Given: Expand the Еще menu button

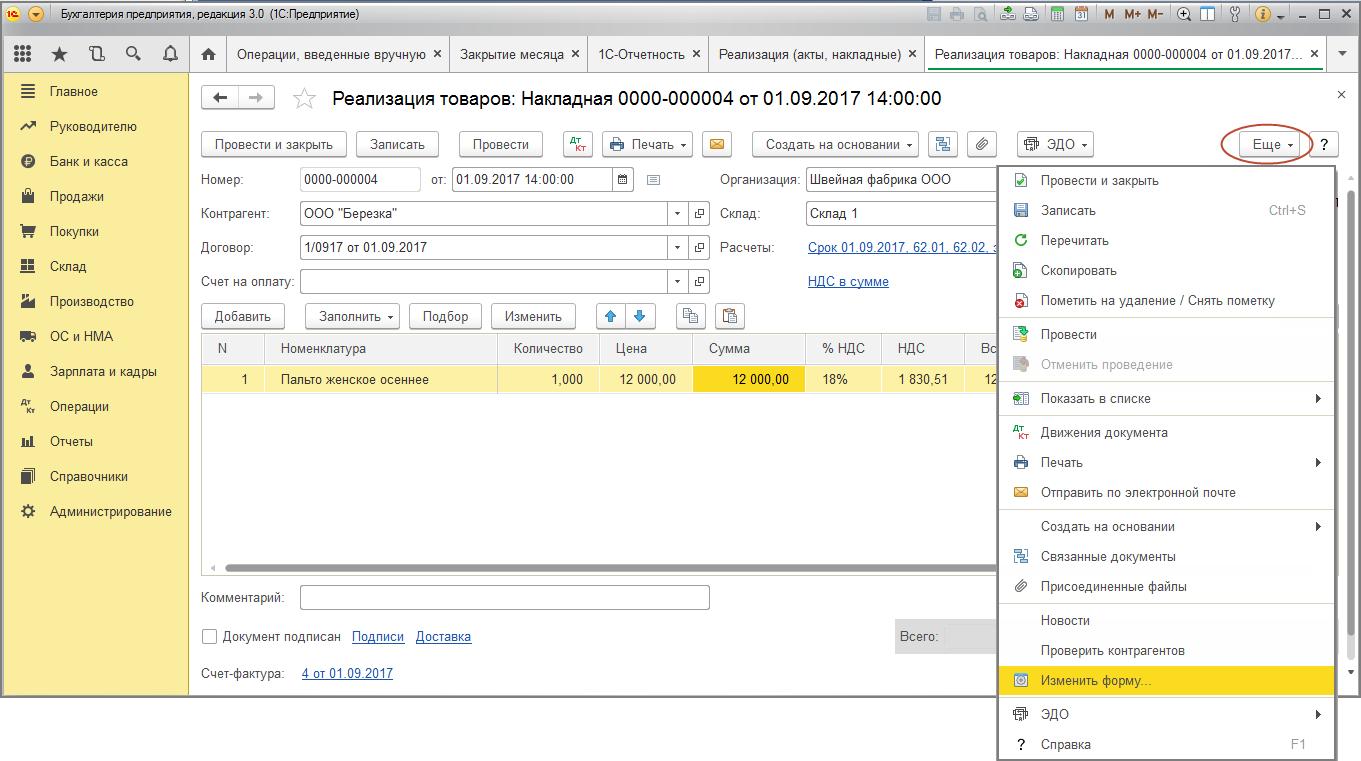Looking at the screenshot, I should tap(1272, 145).
